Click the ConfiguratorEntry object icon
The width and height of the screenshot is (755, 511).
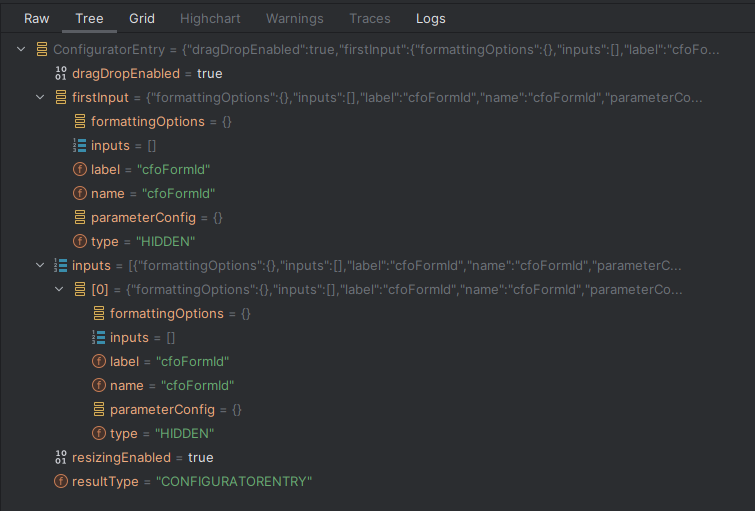(x=42, y=49)
